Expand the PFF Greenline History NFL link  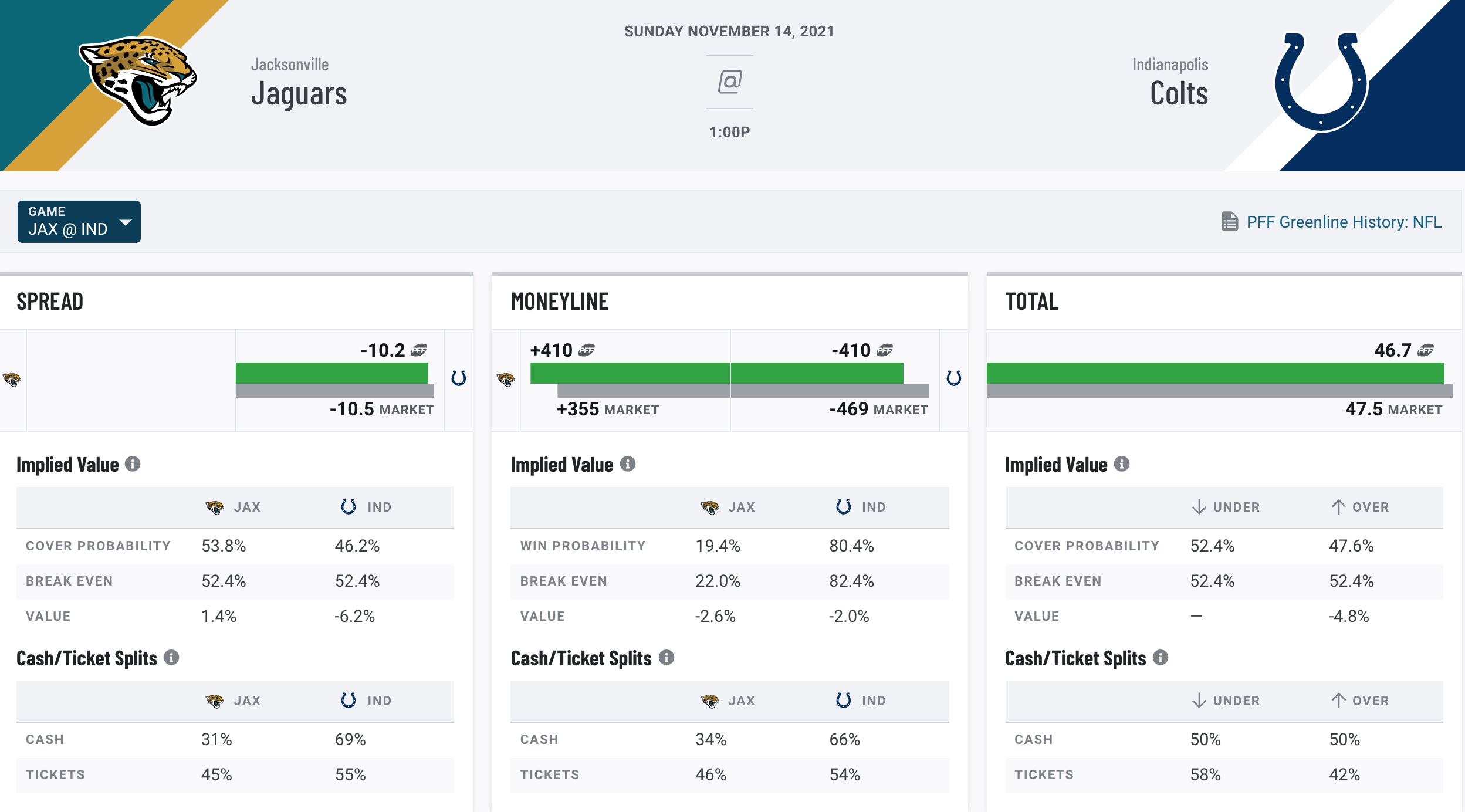pyautogui.click(x=1335, y=222)
